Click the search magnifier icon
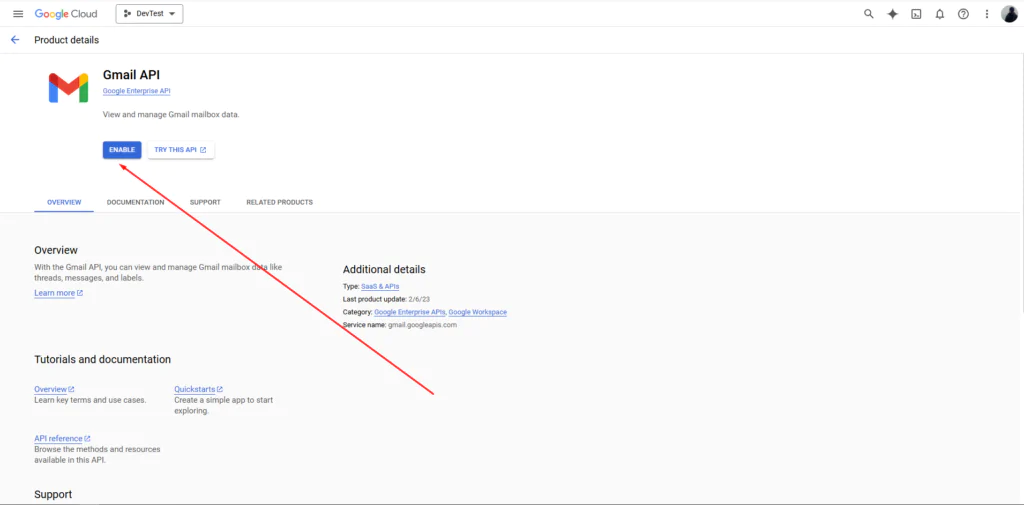1024x505 pixels. coord(869,14)
